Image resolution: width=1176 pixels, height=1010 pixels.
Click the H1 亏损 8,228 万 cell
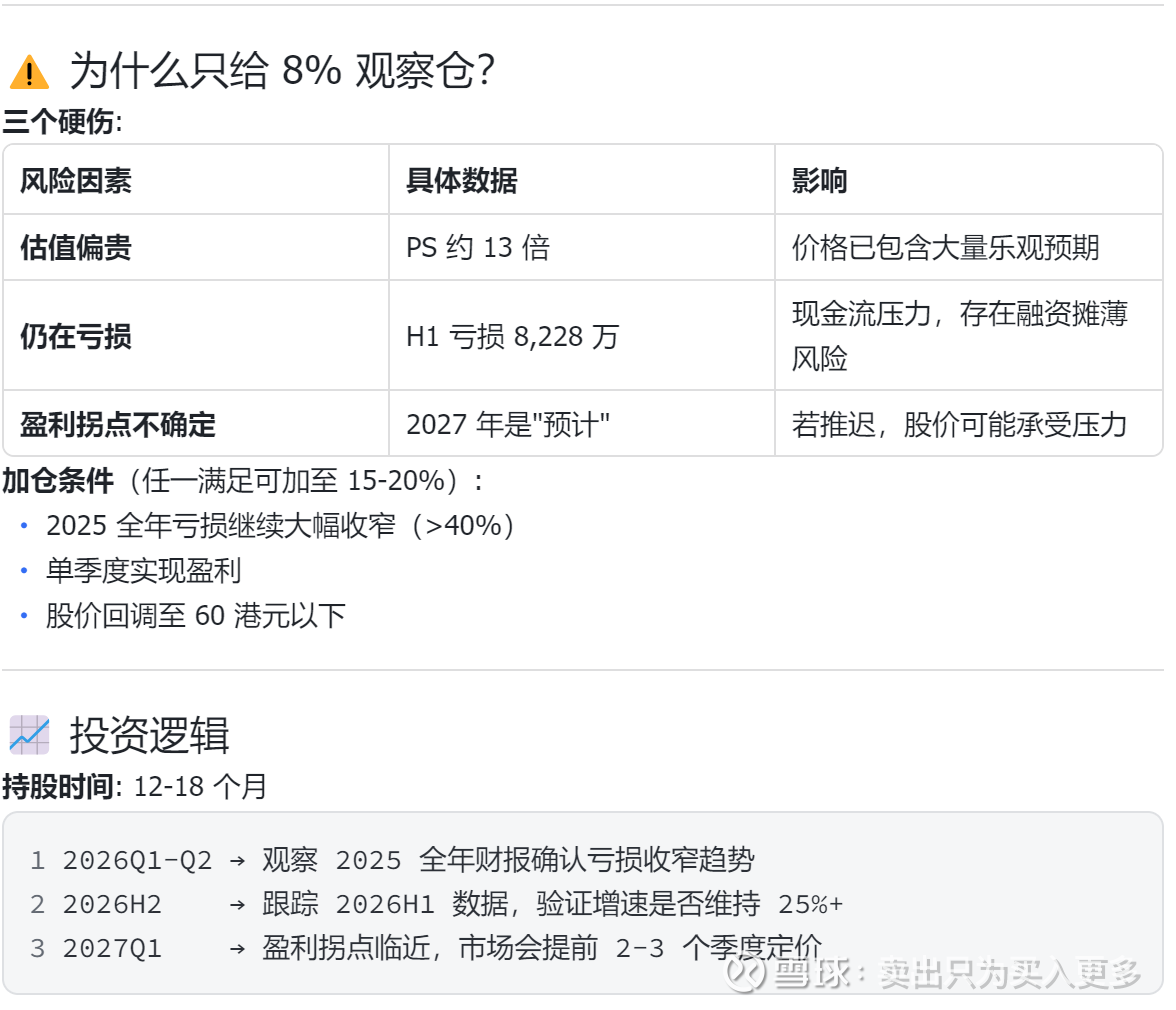[x=512, y=336]
